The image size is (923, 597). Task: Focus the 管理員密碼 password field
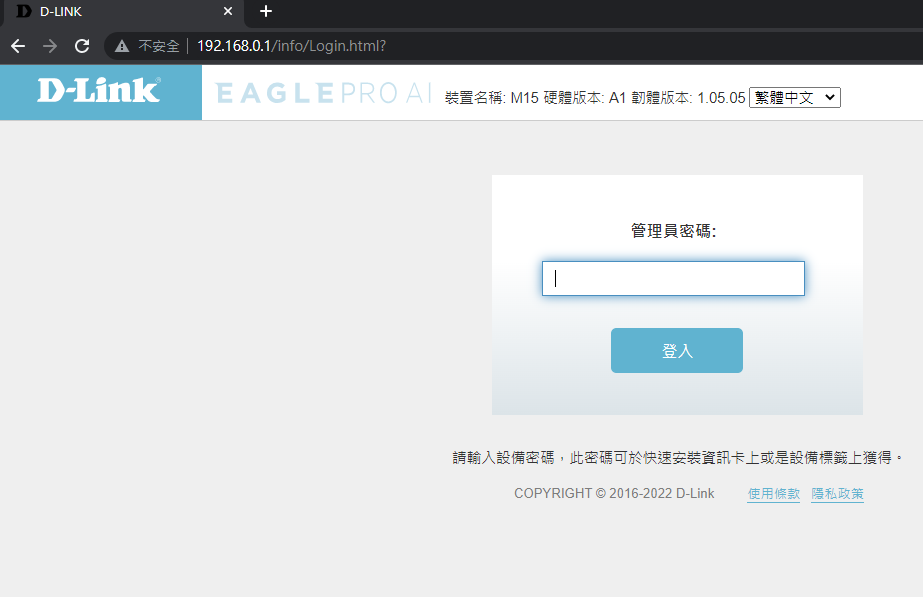coord(673,279)
